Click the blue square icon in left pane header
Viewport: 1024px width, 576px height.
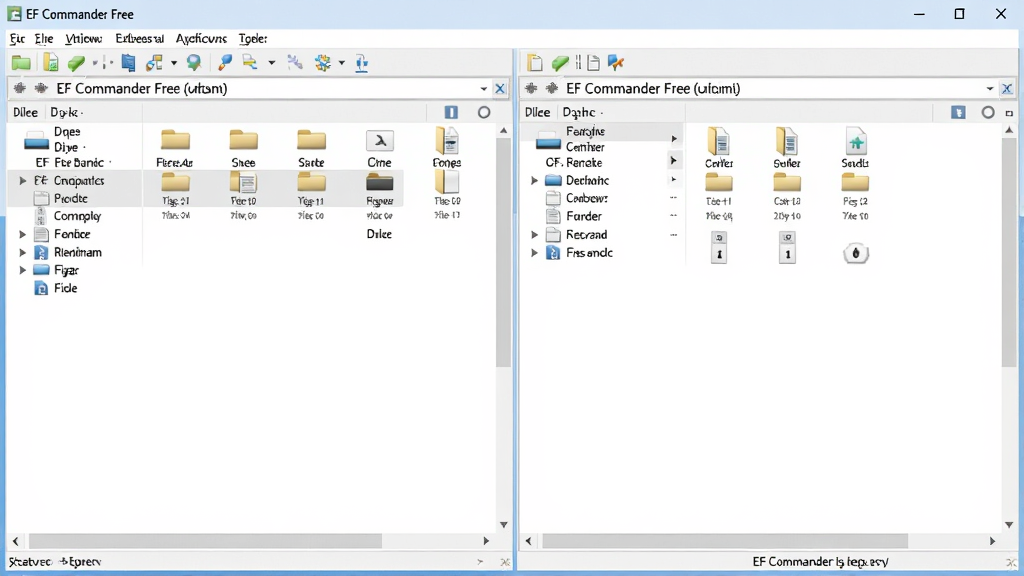pos(451,112)
